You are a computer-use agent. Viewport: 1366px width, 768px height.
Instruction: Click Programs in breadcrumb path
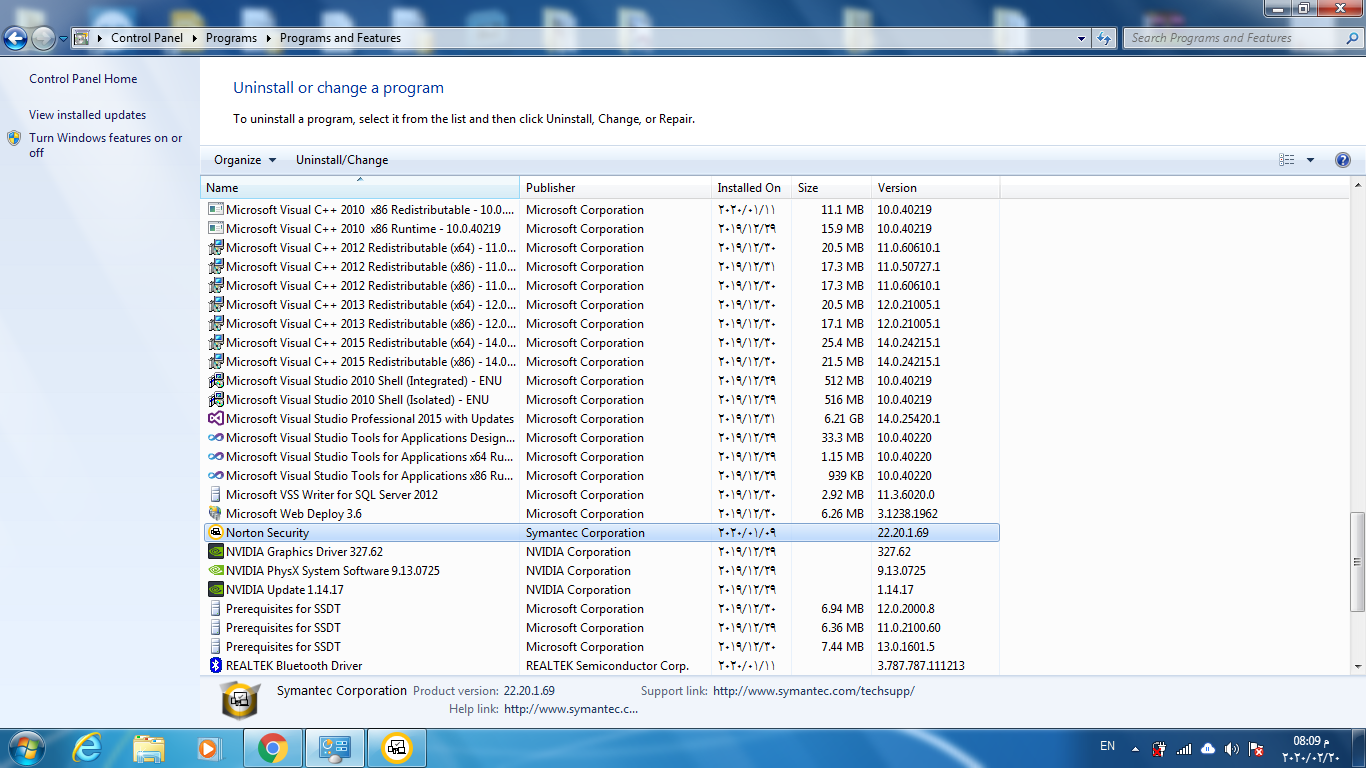pyautogui.click(x=231, y=38)
